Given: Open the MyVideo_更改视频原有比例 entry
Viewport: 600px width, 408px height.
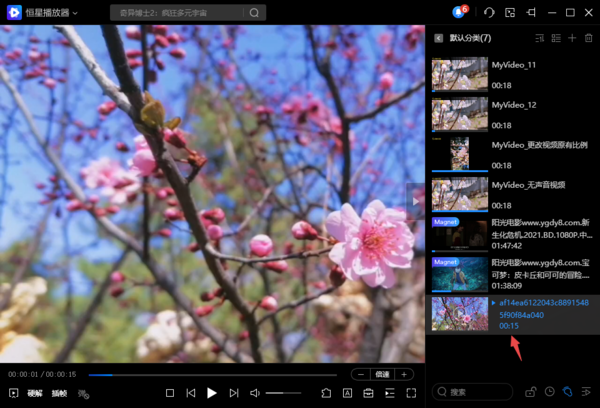Looking at the screenshot, I should coord(512,154).
